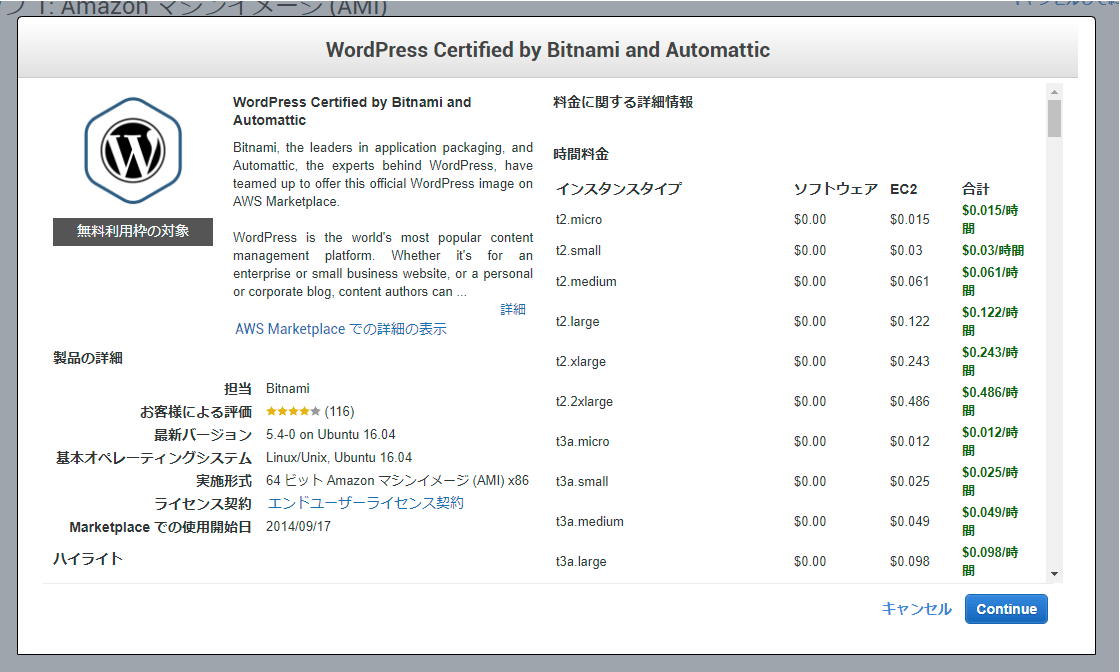The image size is (1120, 672).
Task: Select the t2.large instance type text
Action: click(x=577, y=322)
